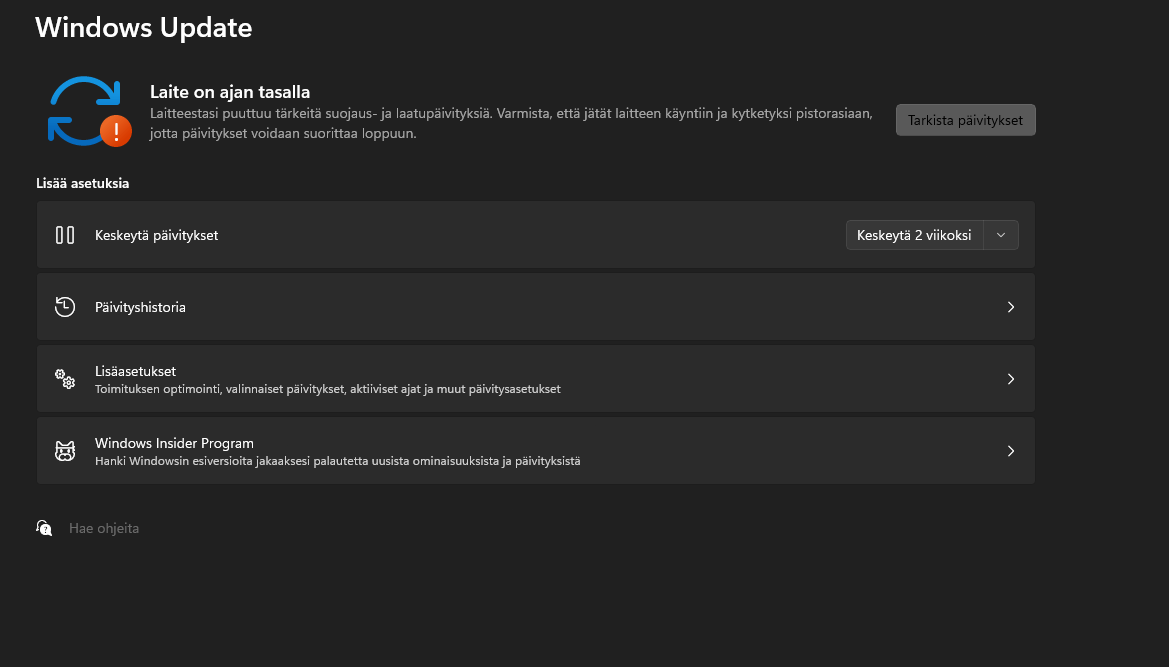Pause updates with Keskeytä 2 viikoksi button
Viewport: 1169px width, 667px height.
point(914,235)
